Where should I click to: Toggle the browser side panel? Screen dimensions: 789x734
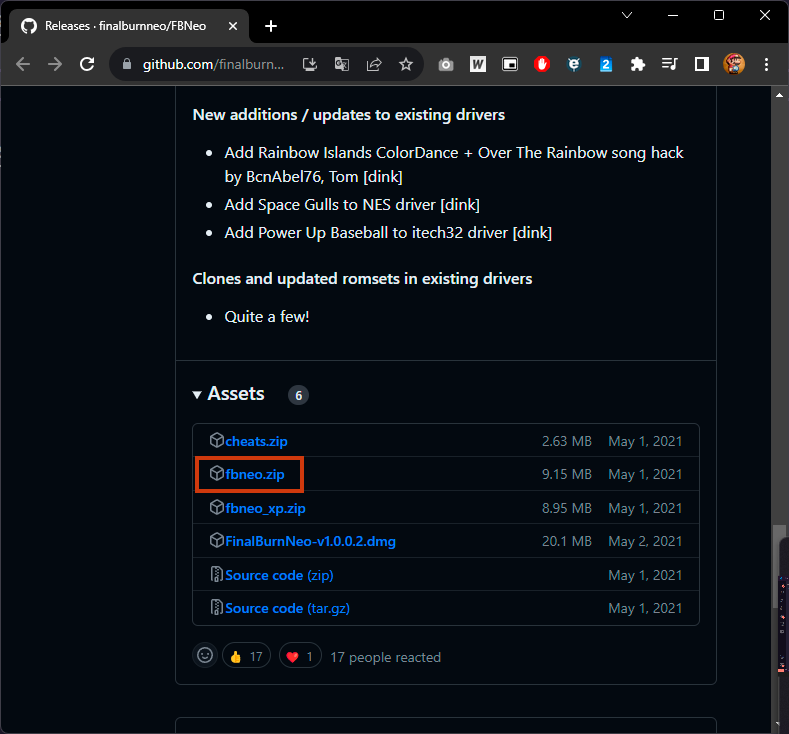click(701, 64)
